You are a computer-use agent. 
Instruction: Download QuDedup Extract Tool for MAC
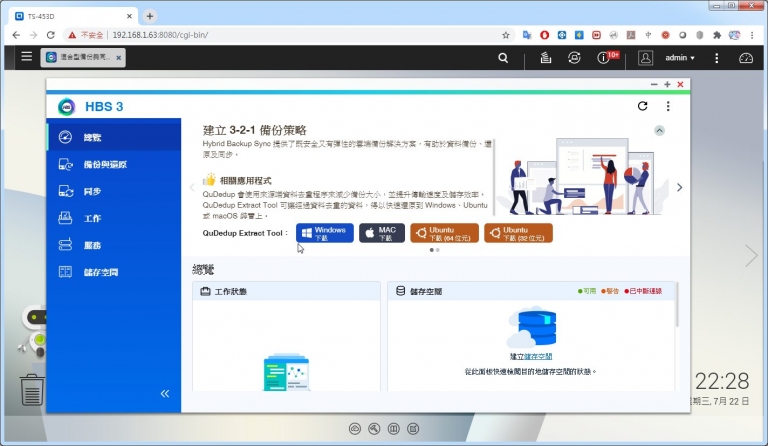tap(382, 233)
